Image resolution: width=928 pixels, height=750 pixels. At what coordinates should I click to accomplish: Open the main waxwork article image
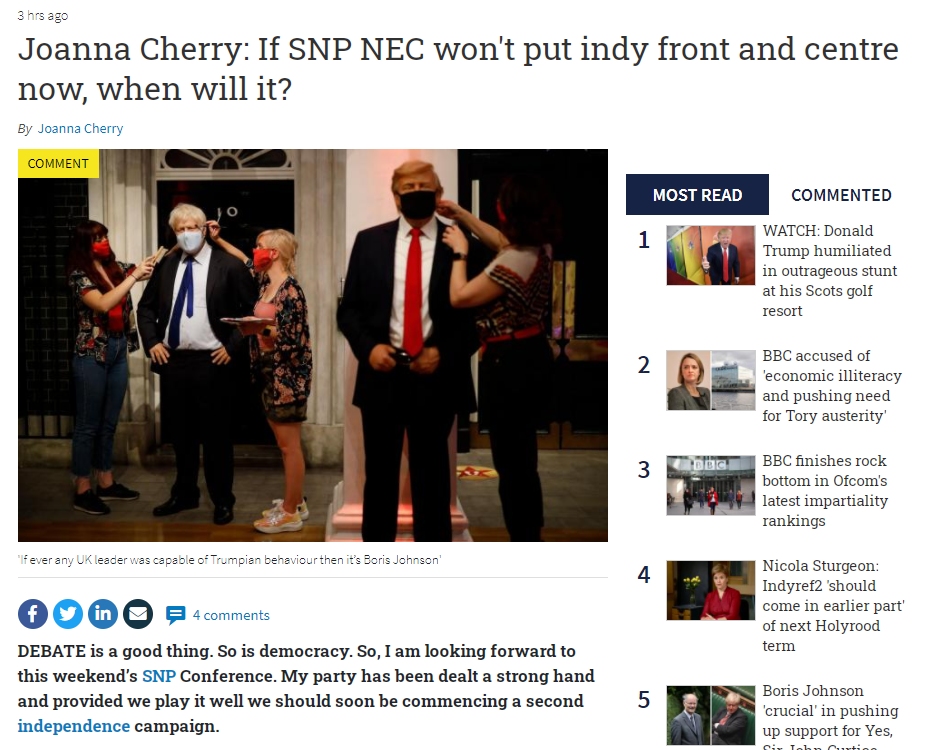[x=312, y=345]
